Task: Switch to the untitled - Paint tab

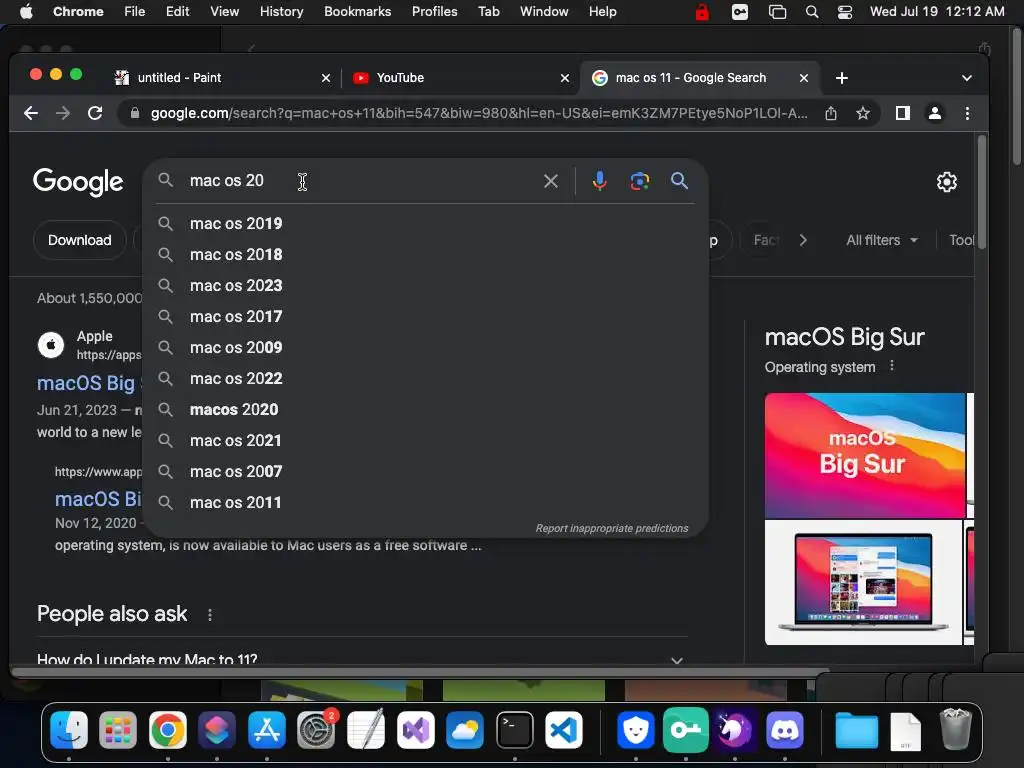Action: pyautogui.click(x=222, y=78)
